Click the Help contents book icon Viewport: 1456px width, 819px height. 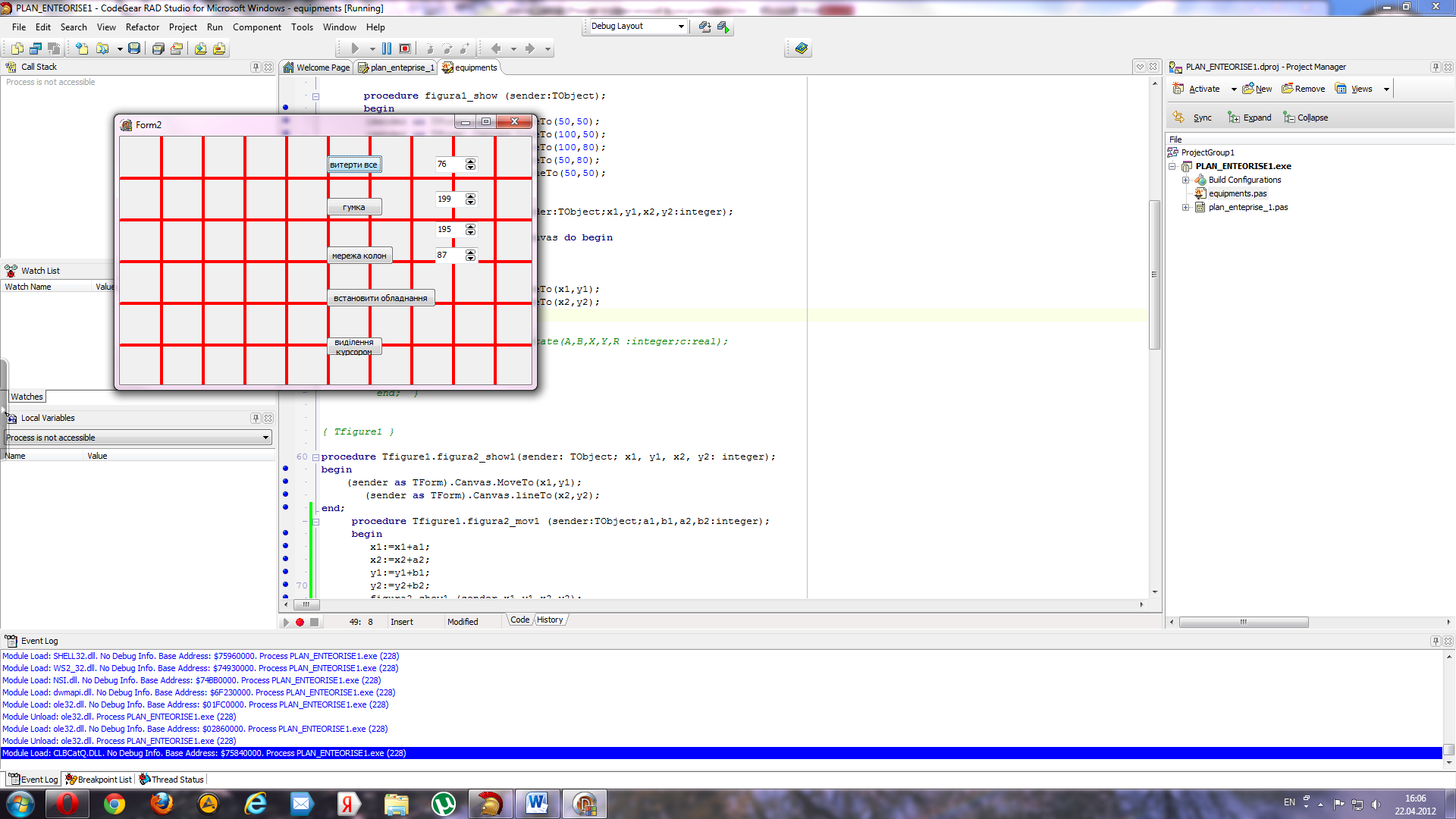click(x=801, y=49)
